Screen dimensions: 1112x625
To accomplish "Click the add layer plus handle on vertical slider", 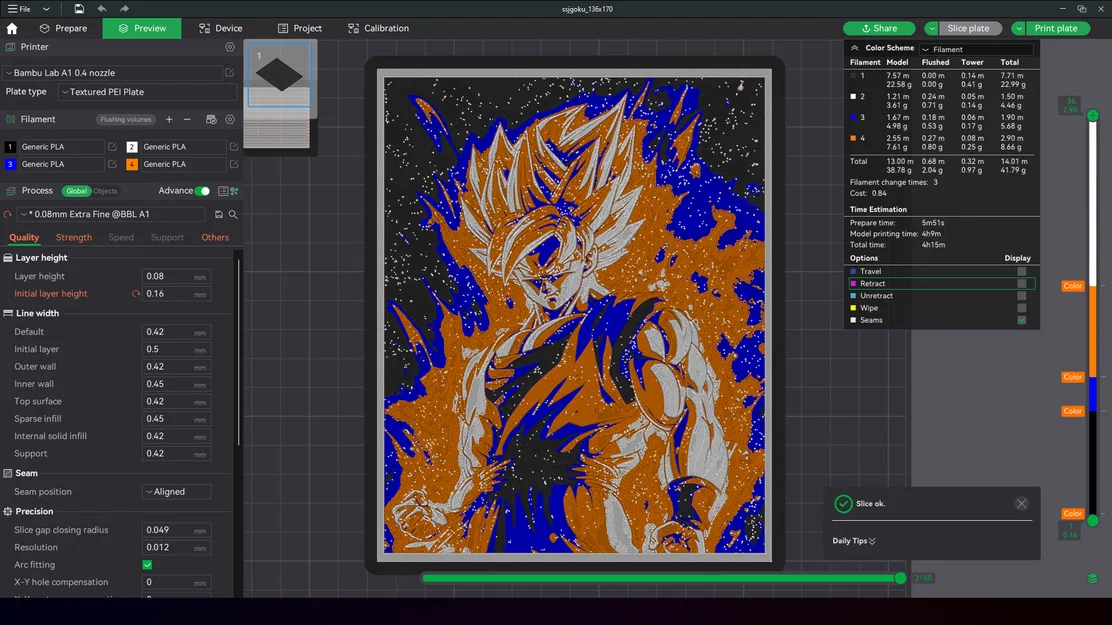I will 1093,115.
